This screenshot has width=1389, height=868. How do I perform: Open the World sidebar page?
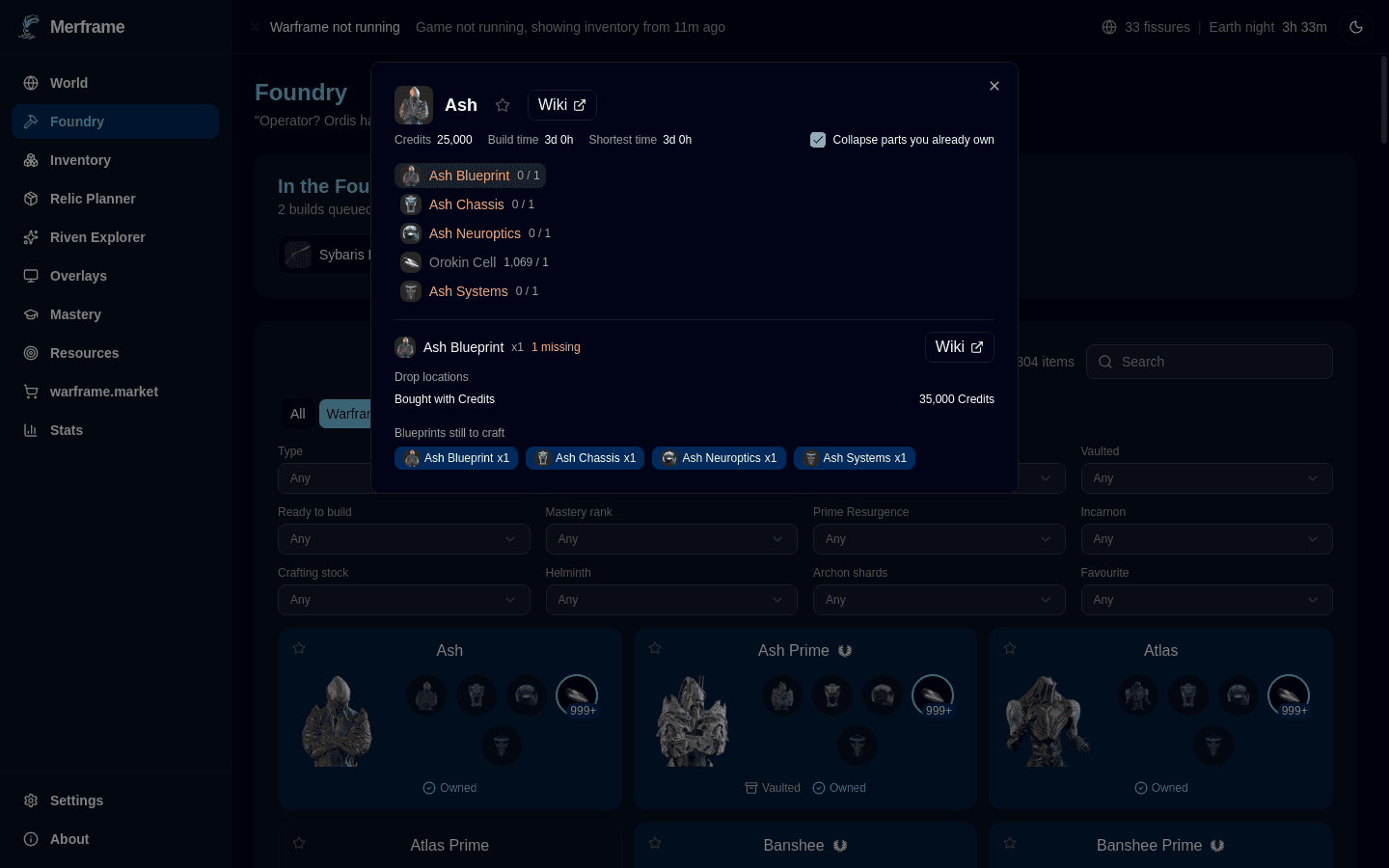(x=115, y=83)
